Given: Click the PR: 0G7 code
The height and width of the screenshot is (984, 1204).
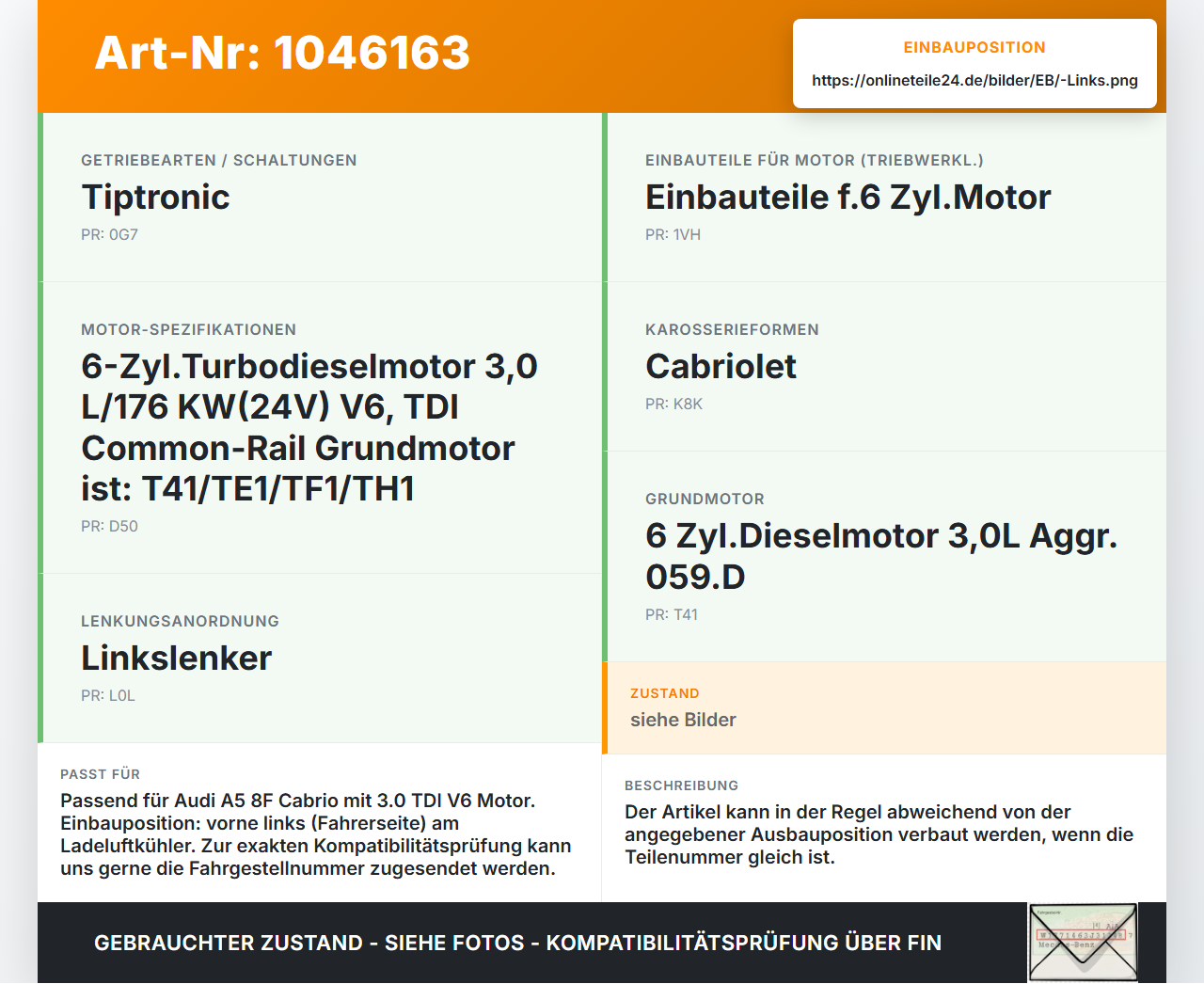Looking at the screenshot, I should point(109,234).
